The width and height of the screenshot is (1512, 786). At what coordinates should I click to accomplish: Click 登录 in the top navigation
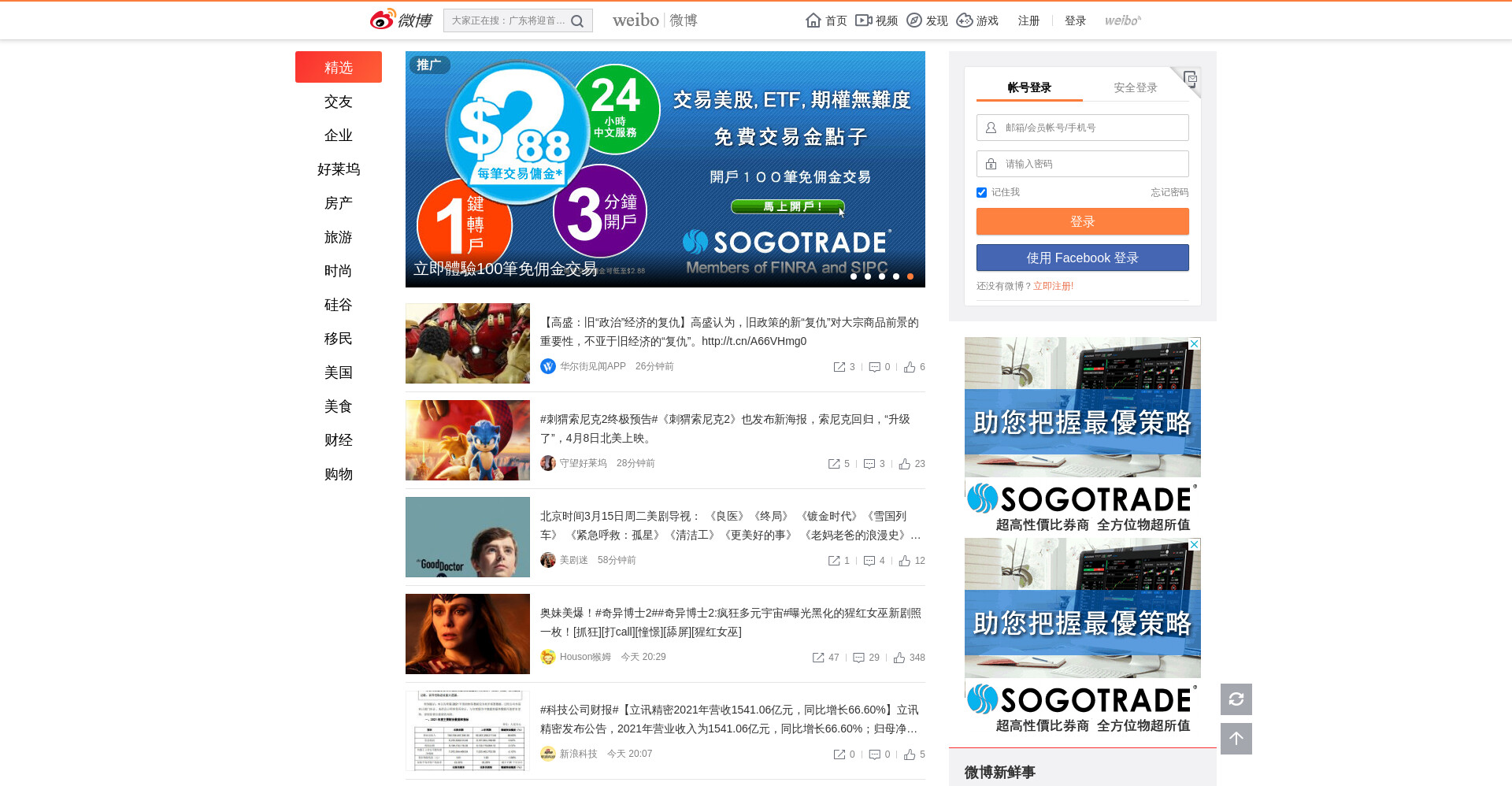tap(1075, 20)
